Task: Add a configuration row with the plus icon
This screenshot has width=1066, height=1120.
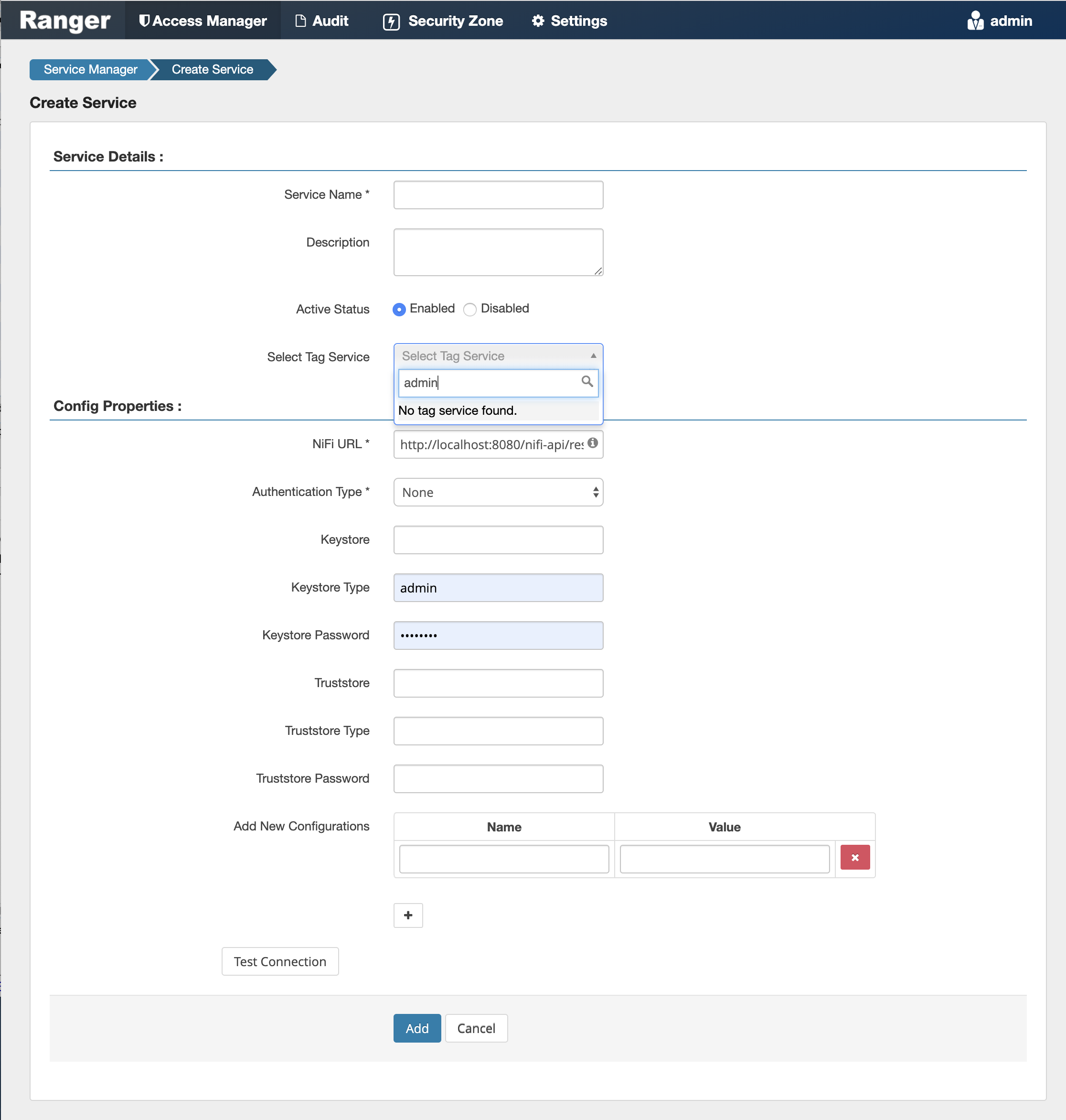Action: 408,915
